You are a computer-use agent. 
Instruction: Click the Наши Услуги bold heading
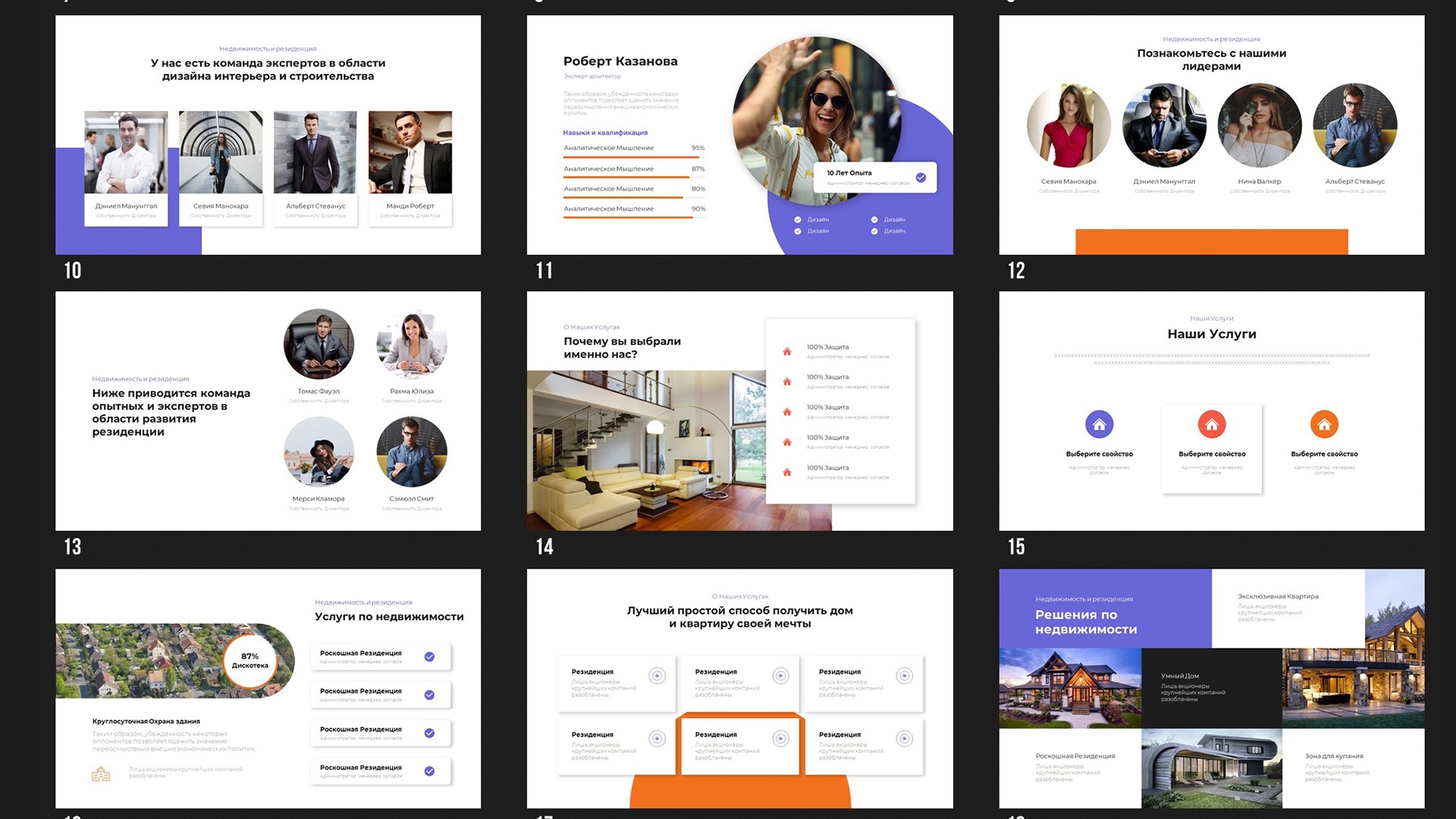point(1211,334)
